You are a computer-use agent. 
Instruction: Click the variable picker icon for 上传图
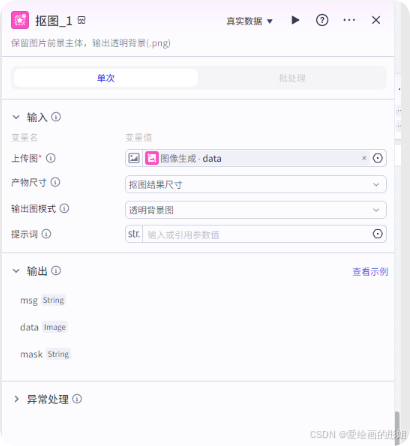[377, 158]
